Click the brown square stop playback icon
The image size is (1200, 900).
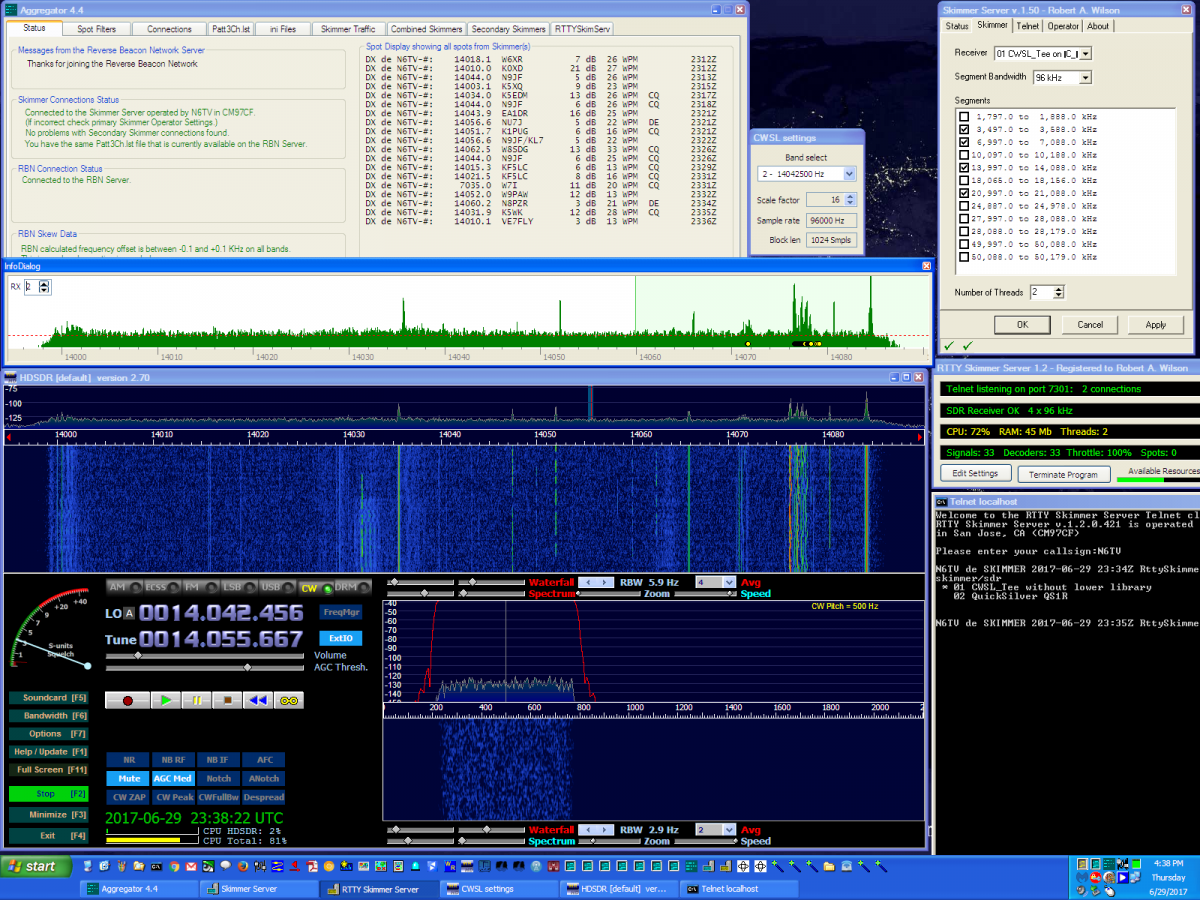227,700
